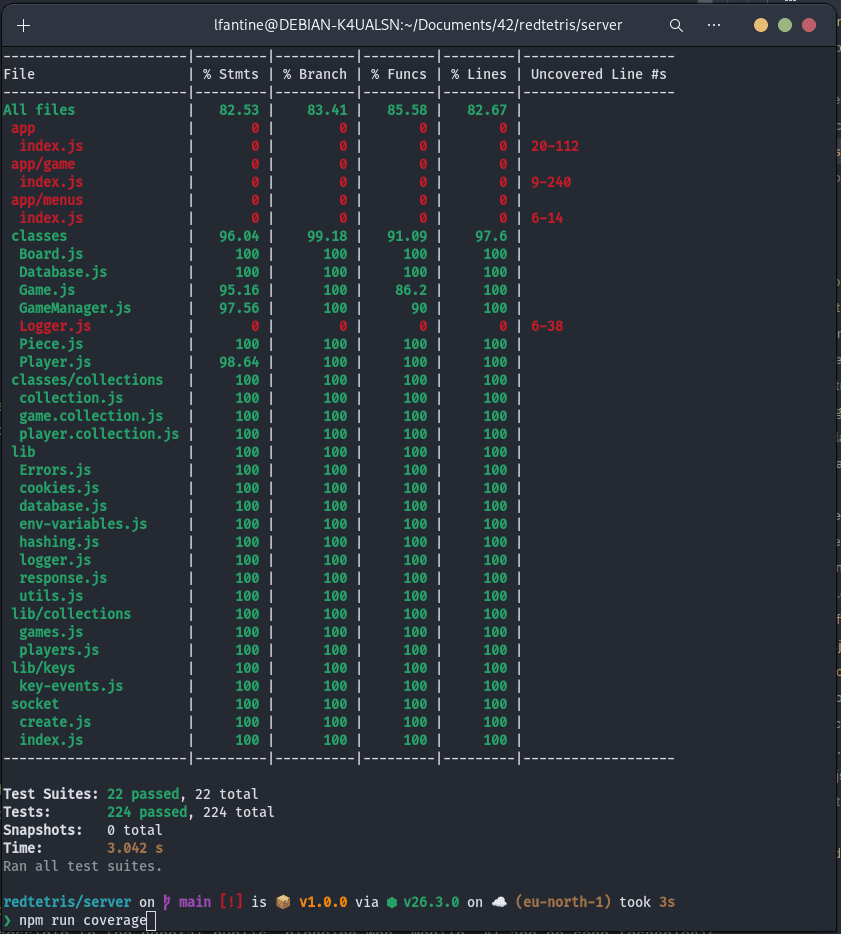Click the 'classes/collections' folder row

point(87,380)
